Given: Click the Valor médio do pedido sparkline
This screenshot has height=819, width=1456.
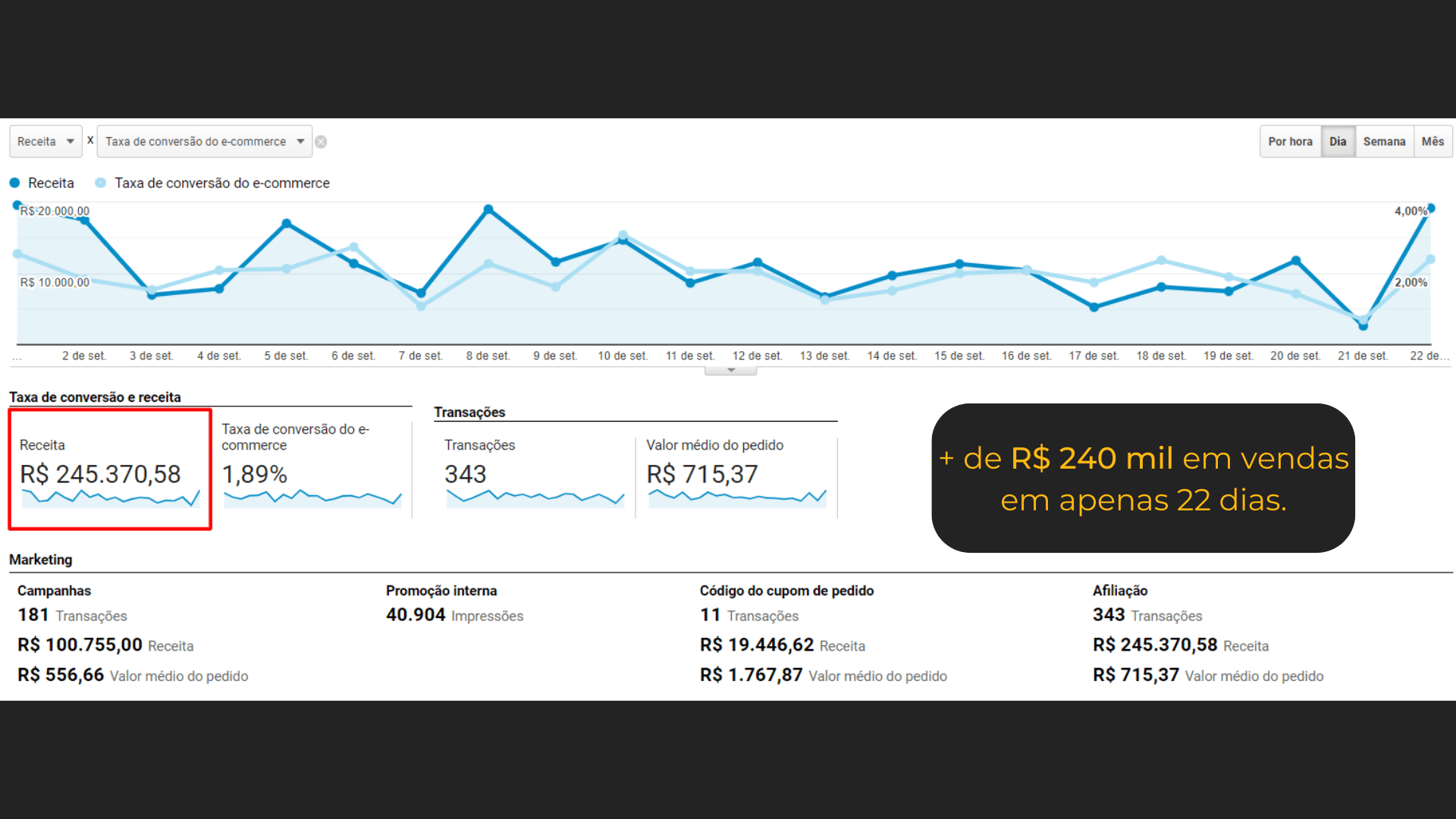Looking at the screenshot, I should click(x=737, y=498).
